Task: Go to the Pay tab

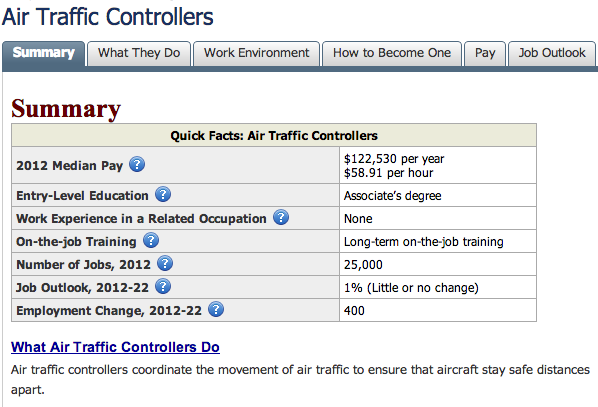Action: [485, 53]
